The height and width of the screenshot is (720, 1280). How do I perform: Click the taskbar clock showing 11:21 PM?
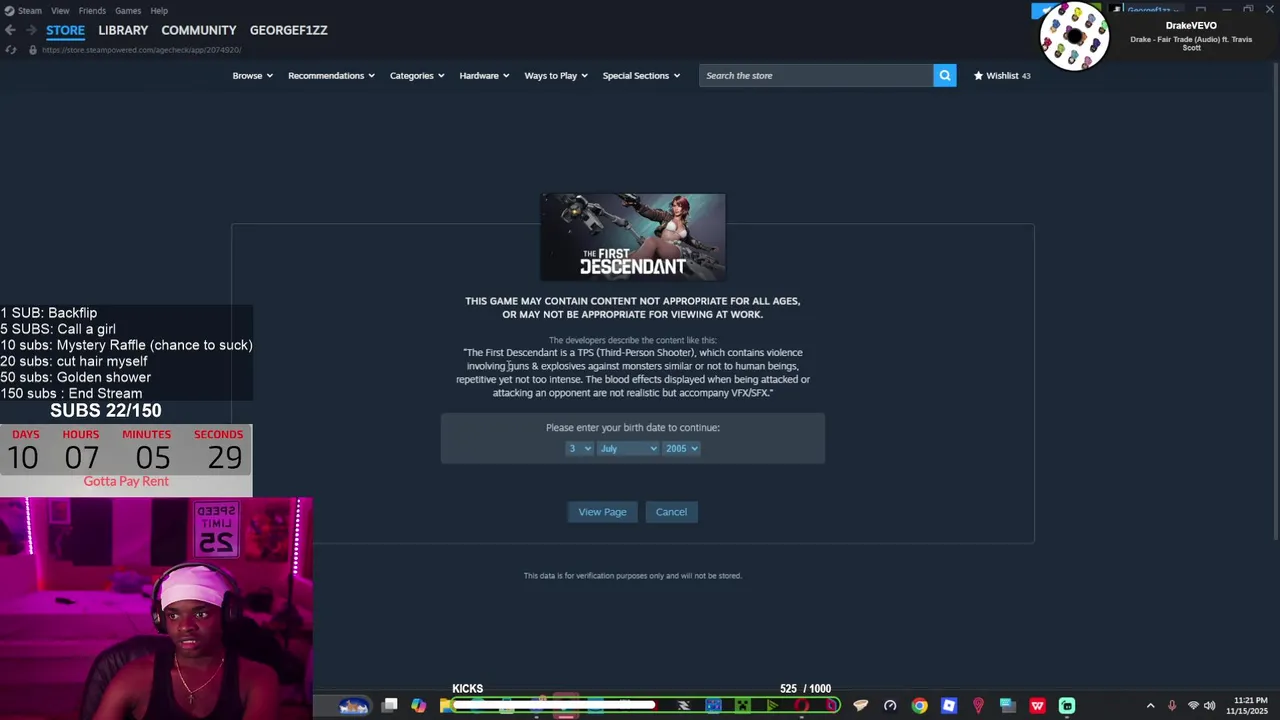coord(1250,705)
